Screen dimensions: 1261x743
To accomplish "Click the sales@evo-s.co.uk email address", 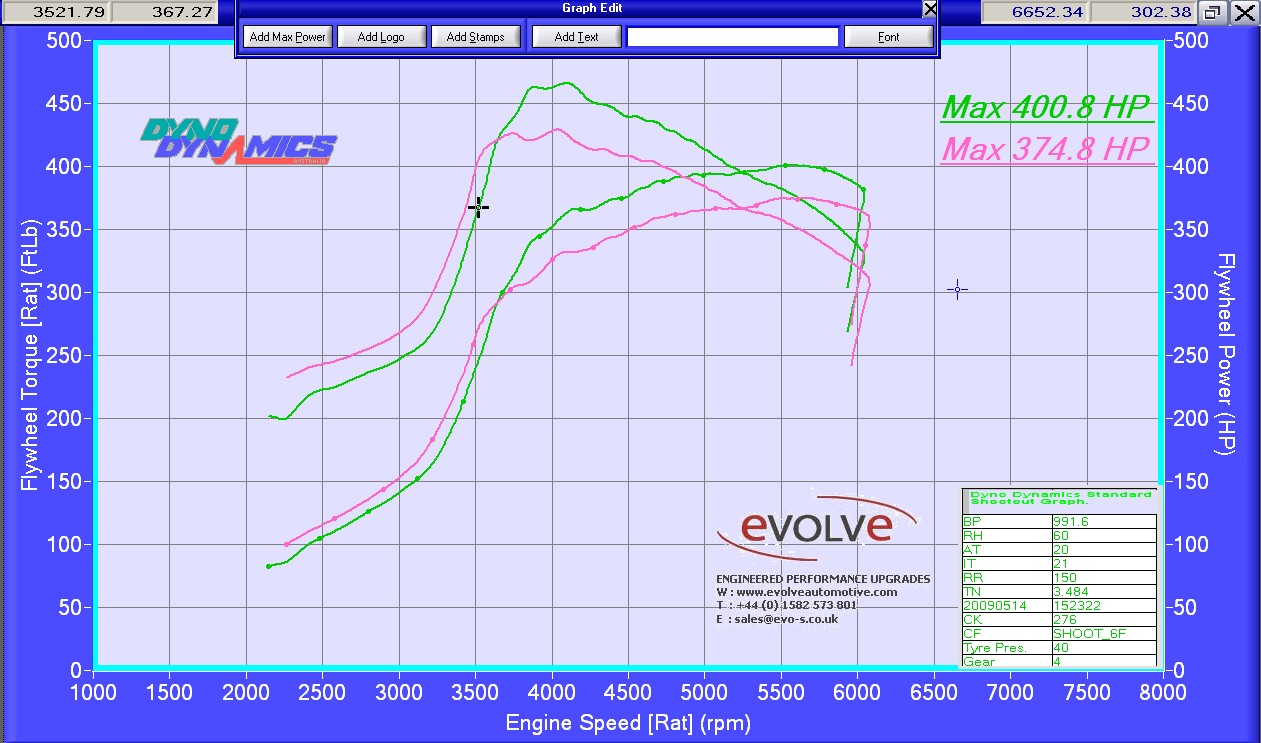I will 785,619.
